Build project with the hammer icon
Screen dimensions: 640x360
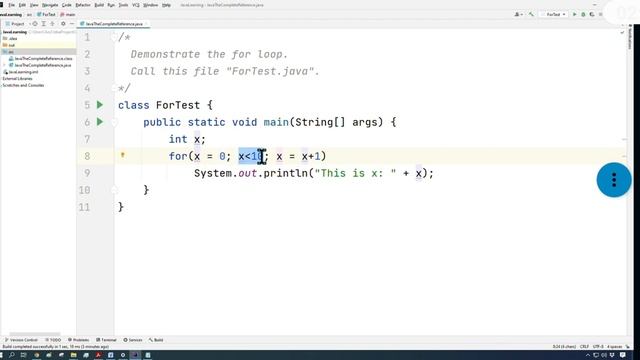531,14
